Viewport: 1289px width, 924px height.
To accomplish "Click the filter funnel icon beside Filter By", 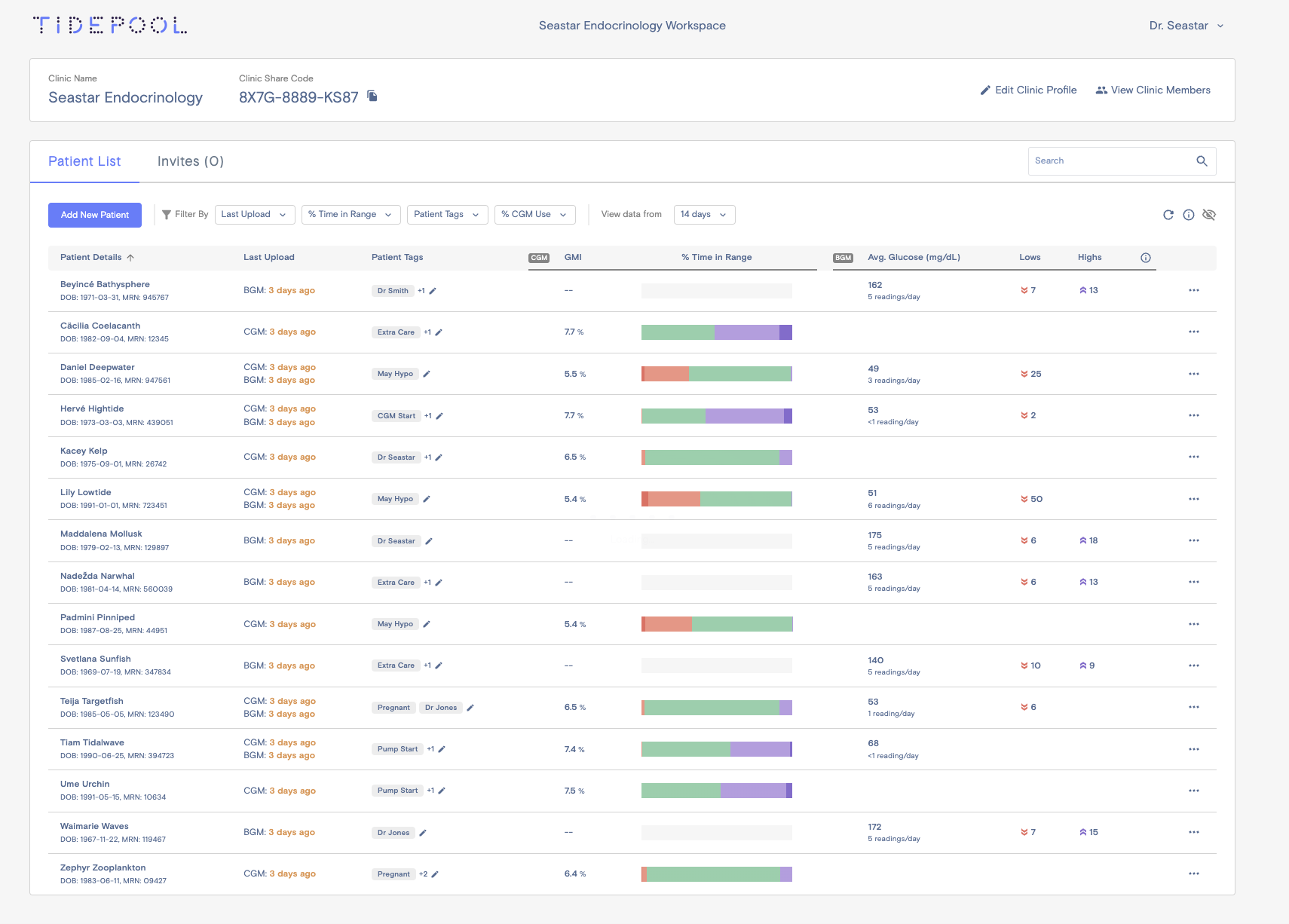I will point(166,214).
